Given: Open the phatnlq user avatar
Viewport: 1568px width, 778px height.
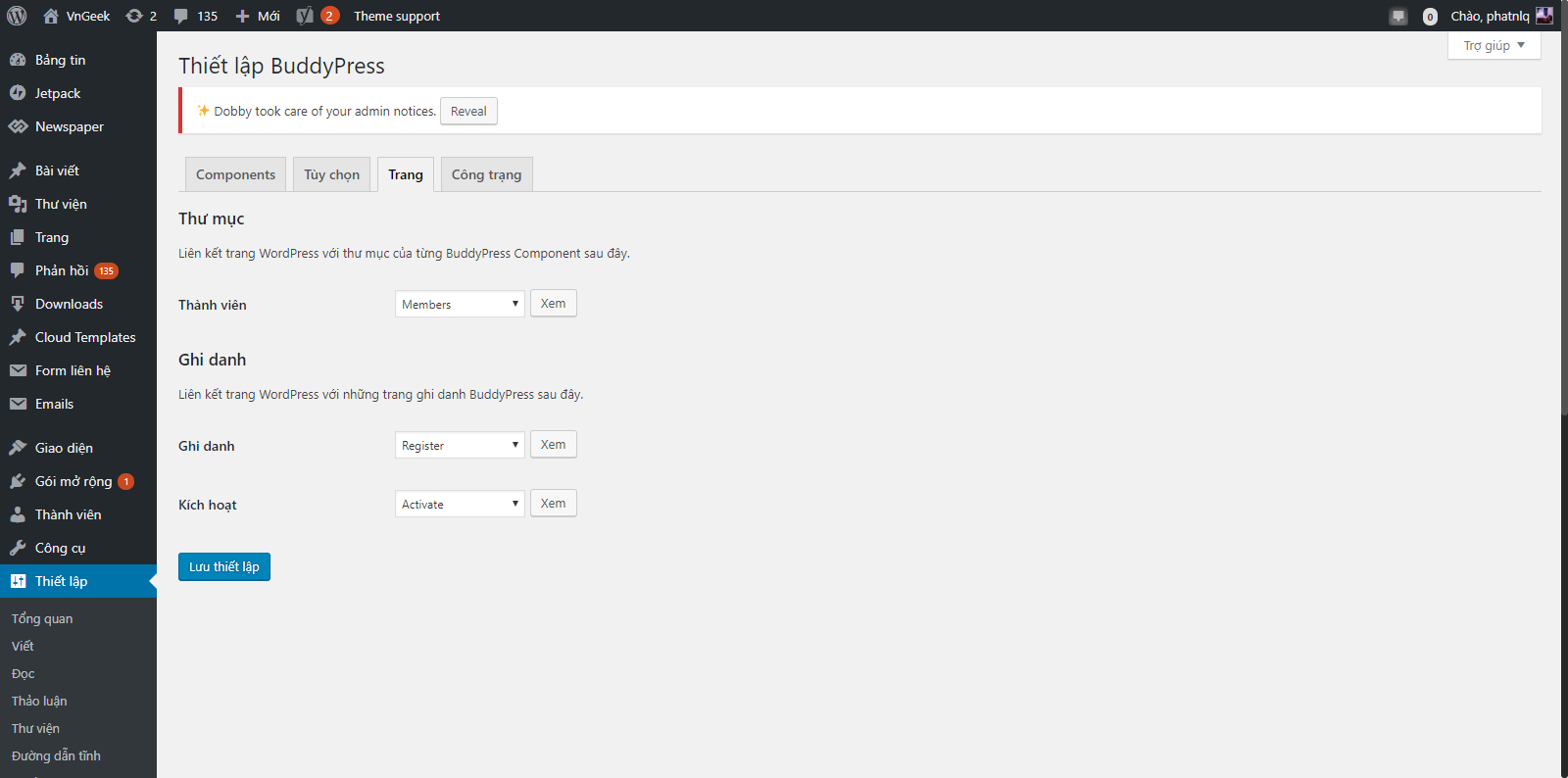Looking at the screenshot, I should click(x=1544, y=16).
